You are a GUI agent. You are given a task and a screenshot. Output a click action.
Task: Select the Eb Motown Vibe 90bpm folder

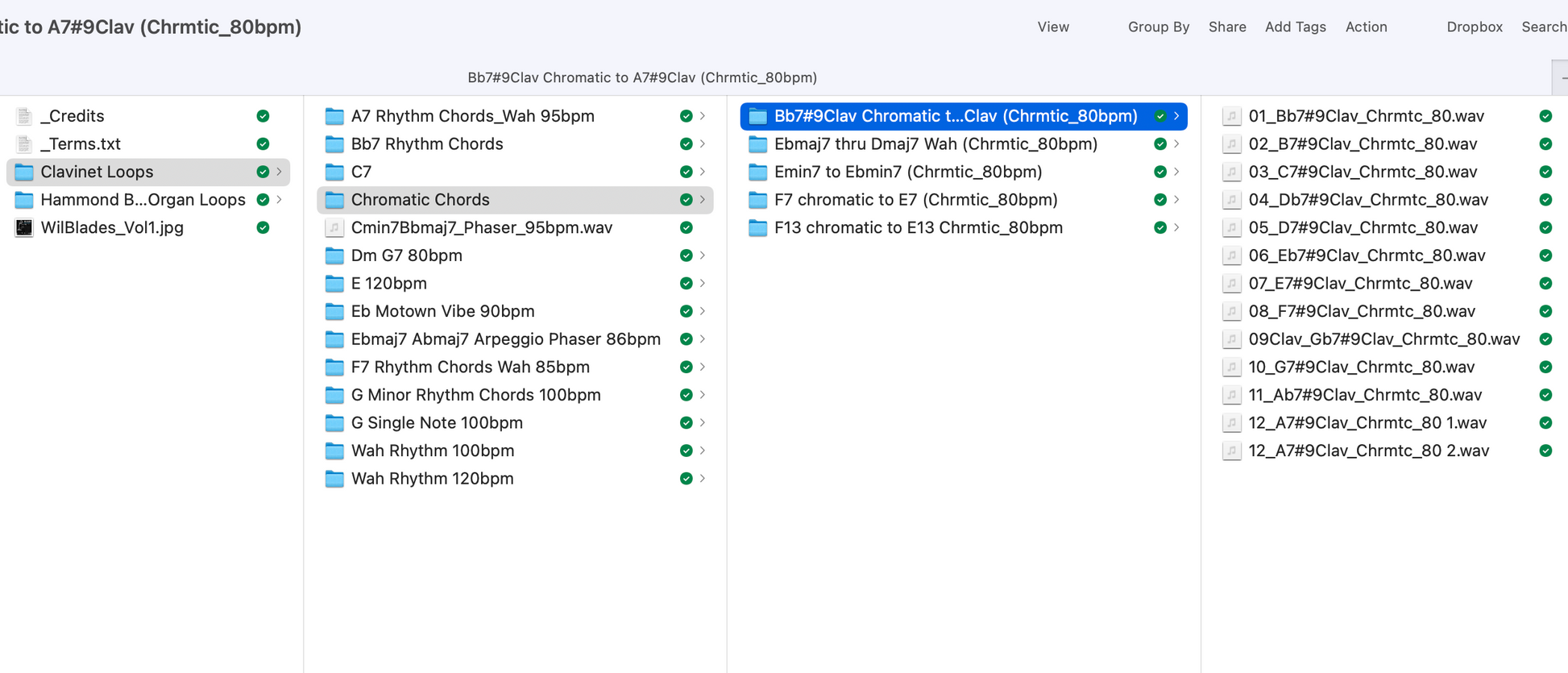pos(442,311)
